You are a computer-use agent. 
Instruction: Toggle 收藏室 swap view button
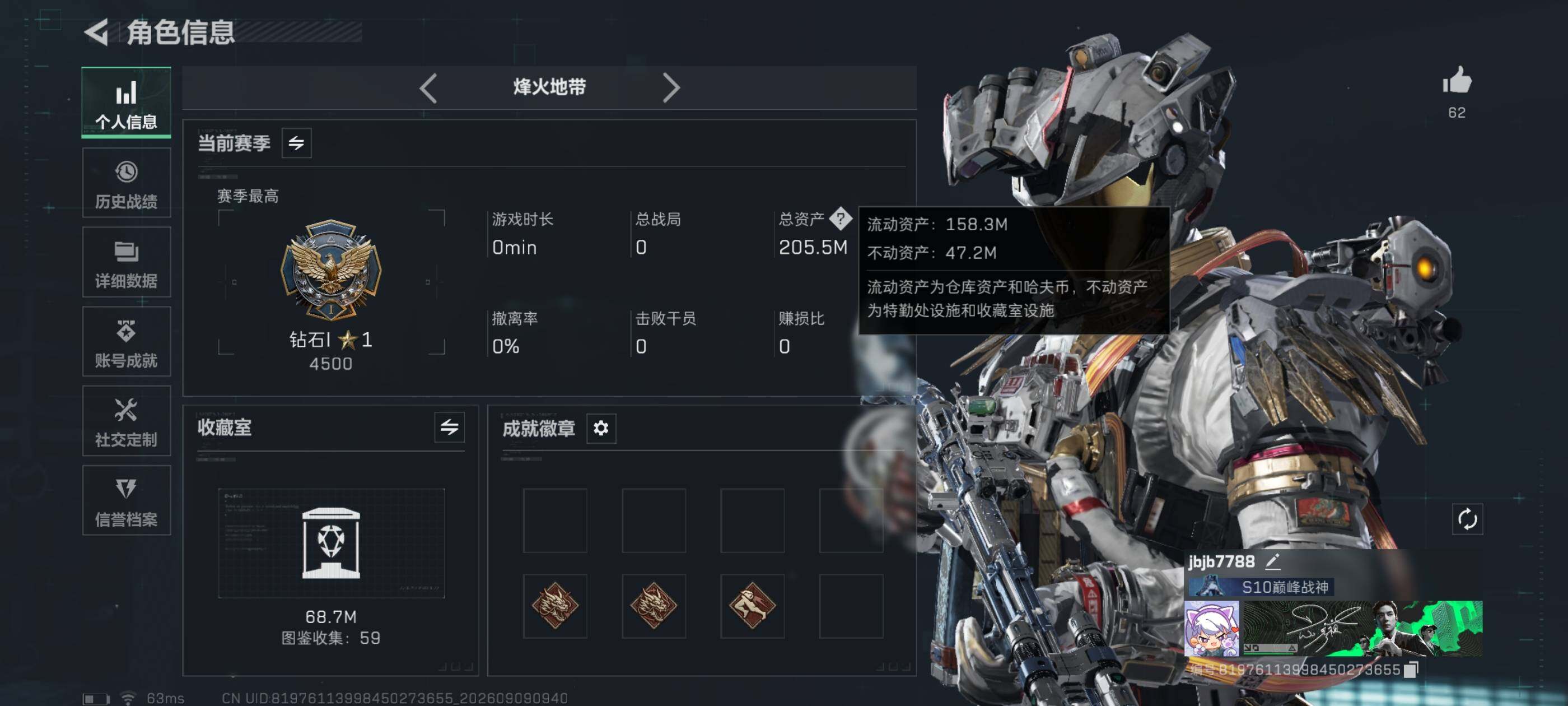pos(449,427)
